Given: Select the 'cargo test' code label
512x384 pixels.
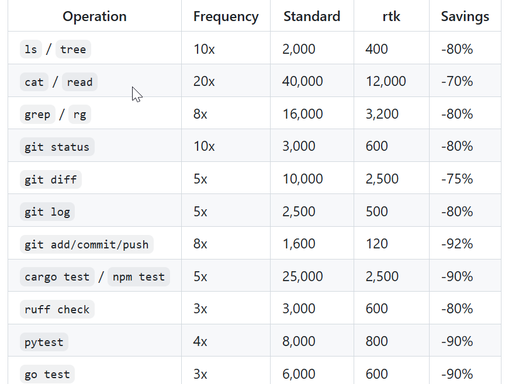Looking at the screenshot, I should pos(57,277).
